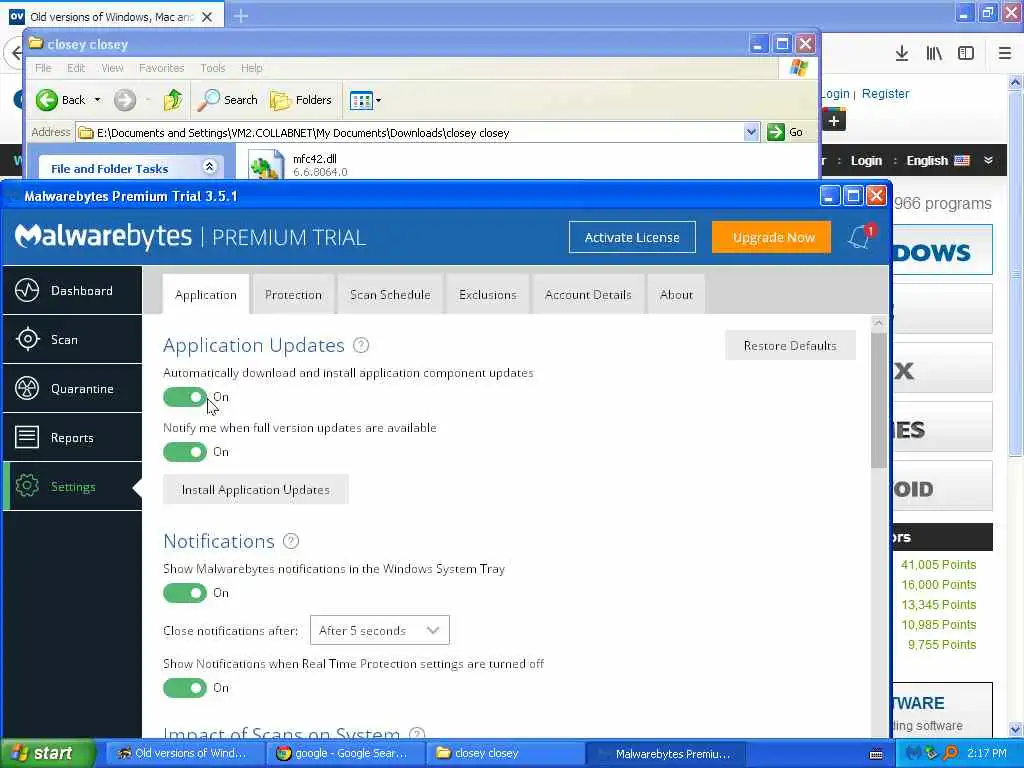1024x768 pixels.
Task: Go Forward in the Explorer window
Action: pos(125,100)
